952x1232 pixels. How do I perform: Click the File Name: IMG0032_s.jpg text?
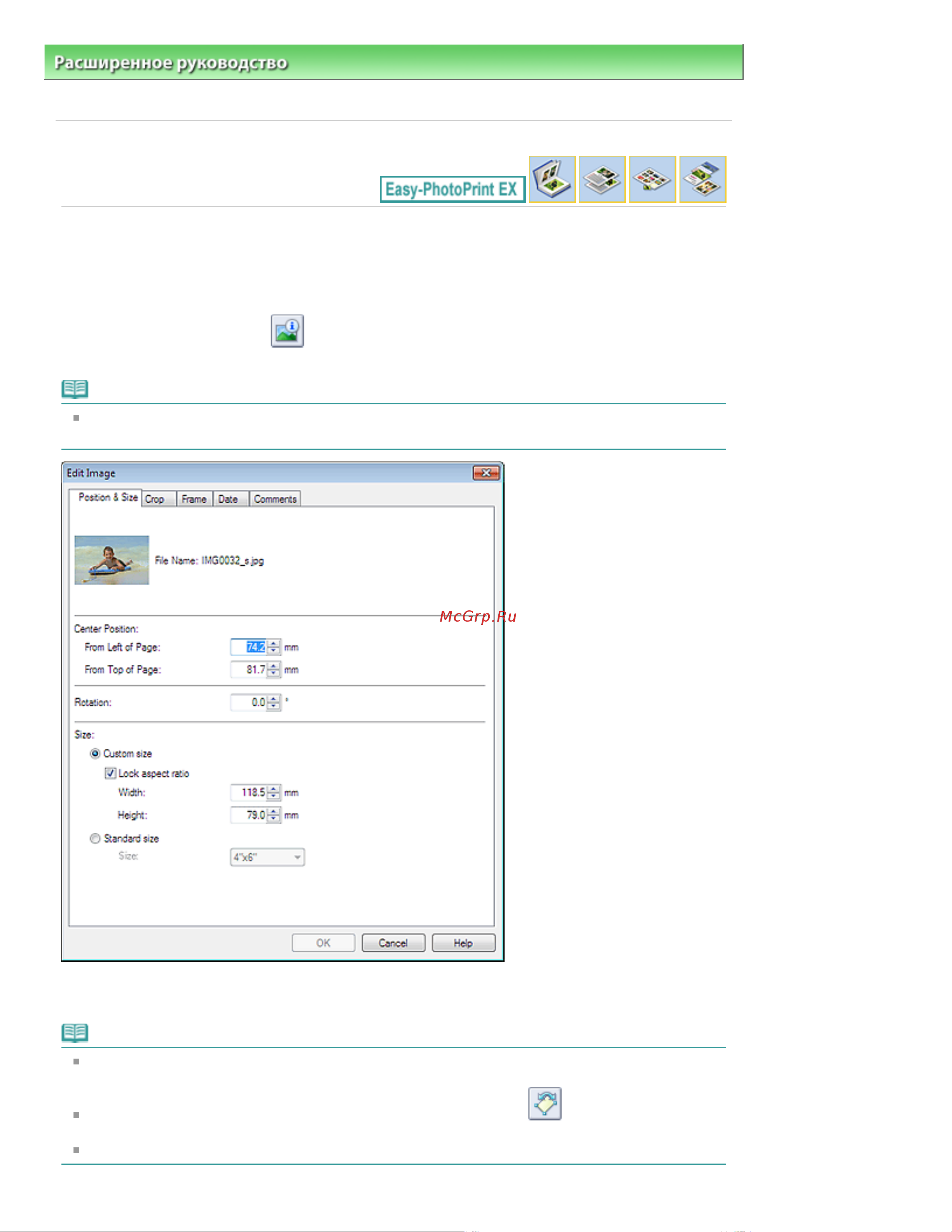pos(209,561)
